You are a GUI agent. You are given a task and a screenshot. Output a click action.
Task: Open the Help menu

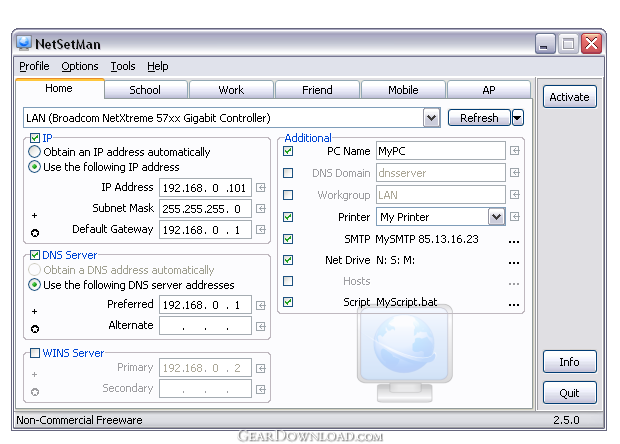point(157,66)
